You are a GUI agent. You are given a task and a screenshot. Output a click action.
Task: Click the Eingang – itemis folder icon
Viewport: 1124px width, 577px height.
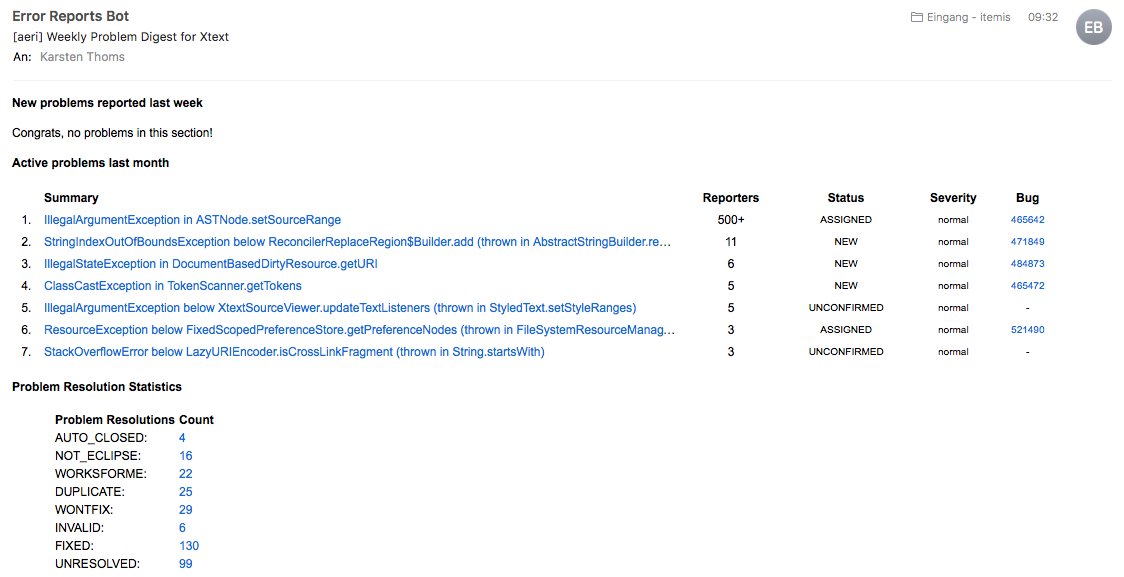point(916,15)
